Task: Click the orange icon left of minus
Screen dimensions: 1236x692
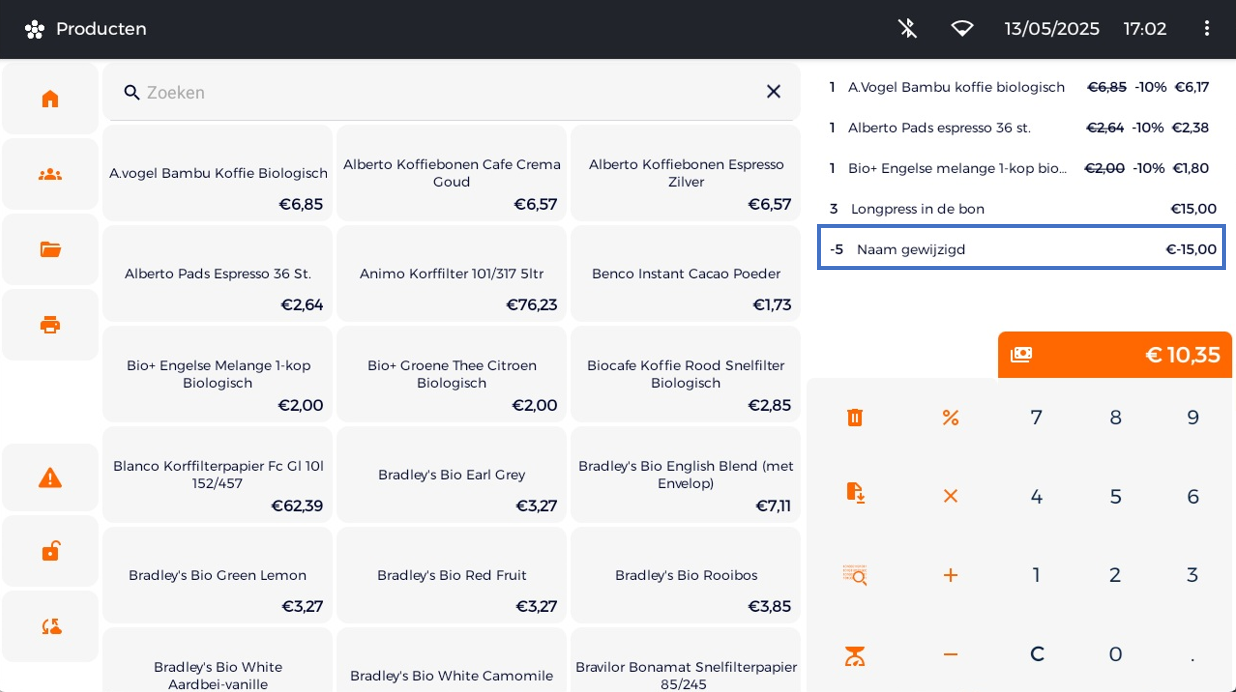Action: (854, 655)
